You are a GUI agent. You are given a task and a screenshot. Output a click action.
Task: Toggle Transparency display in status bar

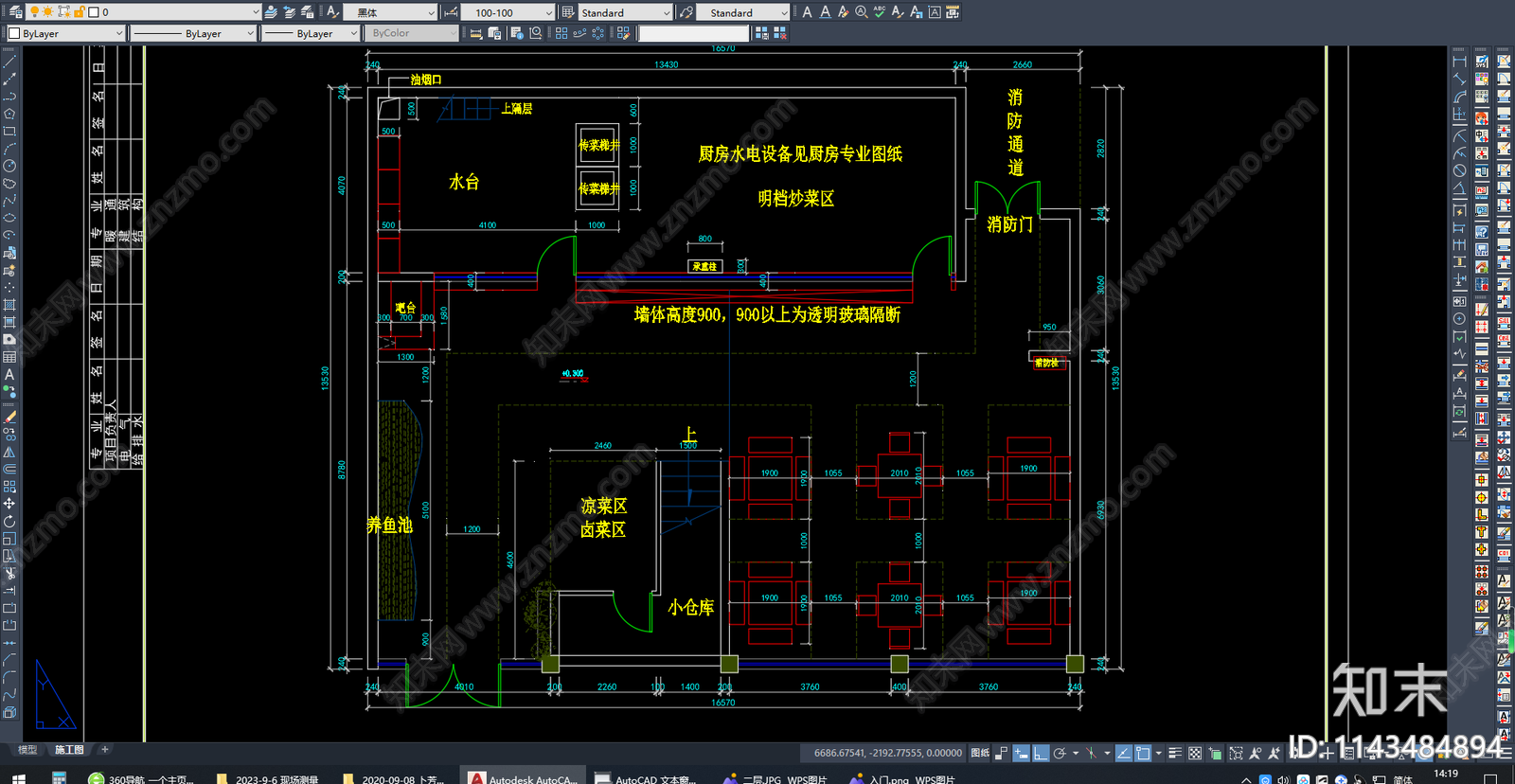pos(1195,754)
